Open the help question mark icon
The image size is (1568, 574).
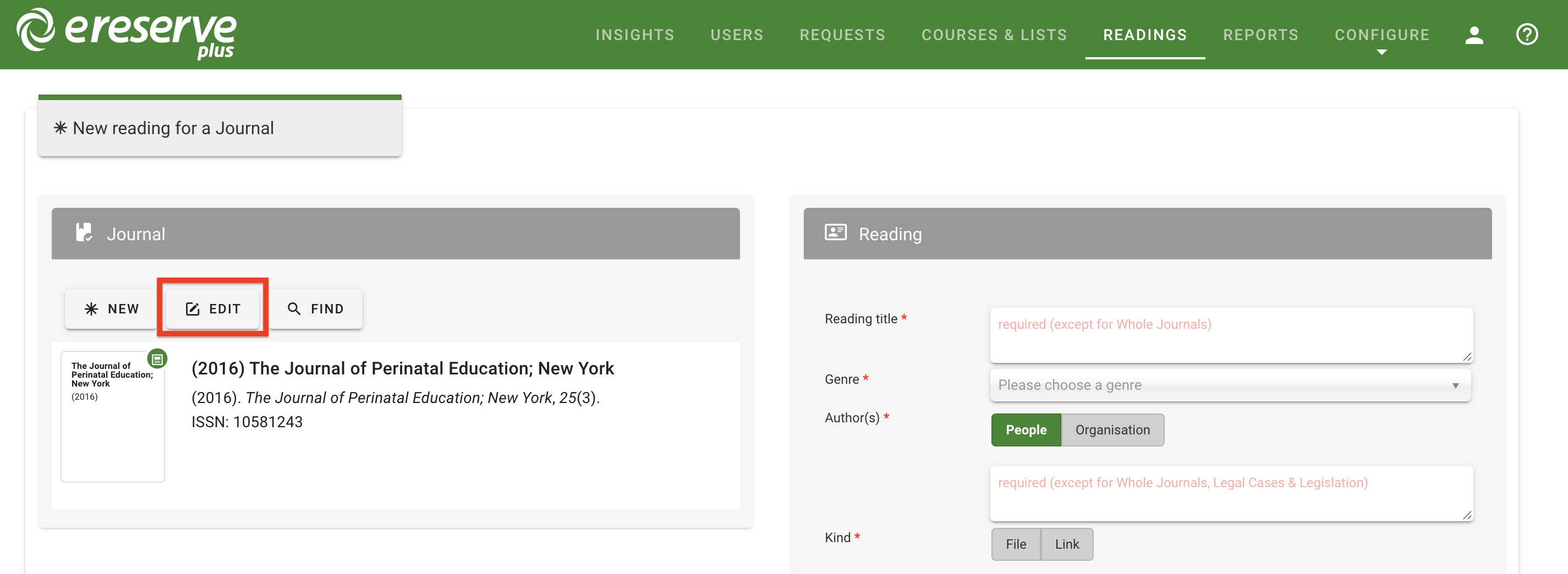[1527, 35]
